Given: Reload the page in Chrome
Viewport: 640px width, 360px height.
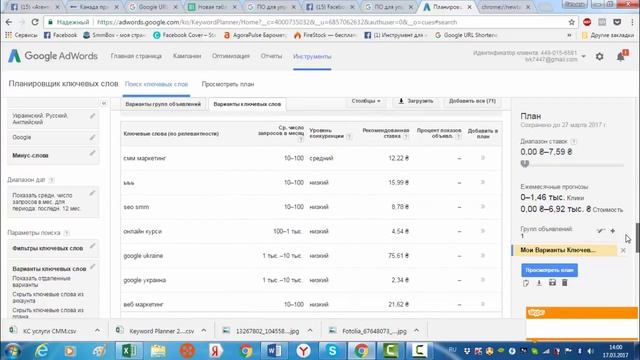Looking at the screenshot, I should 35,22.
